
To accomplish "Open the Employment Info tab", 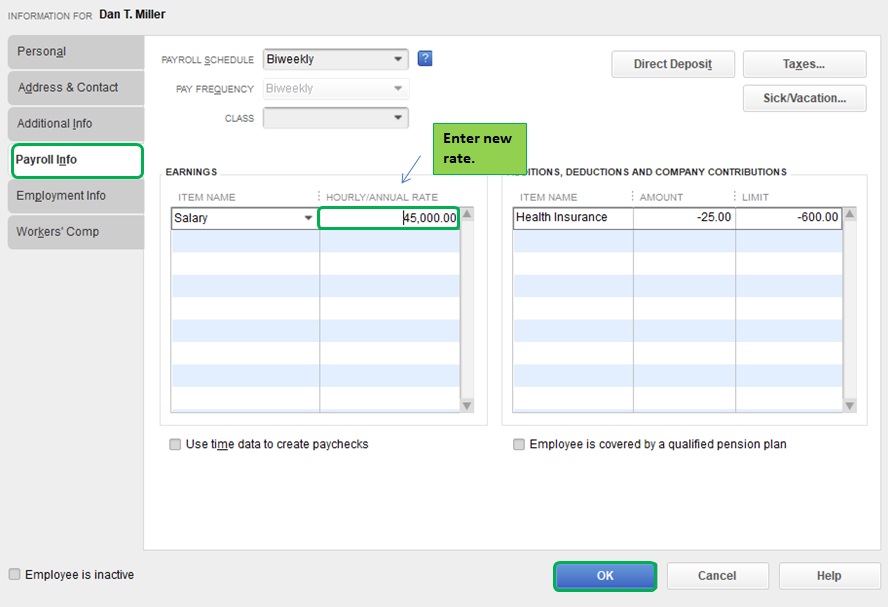I will (x=76, y=196).
